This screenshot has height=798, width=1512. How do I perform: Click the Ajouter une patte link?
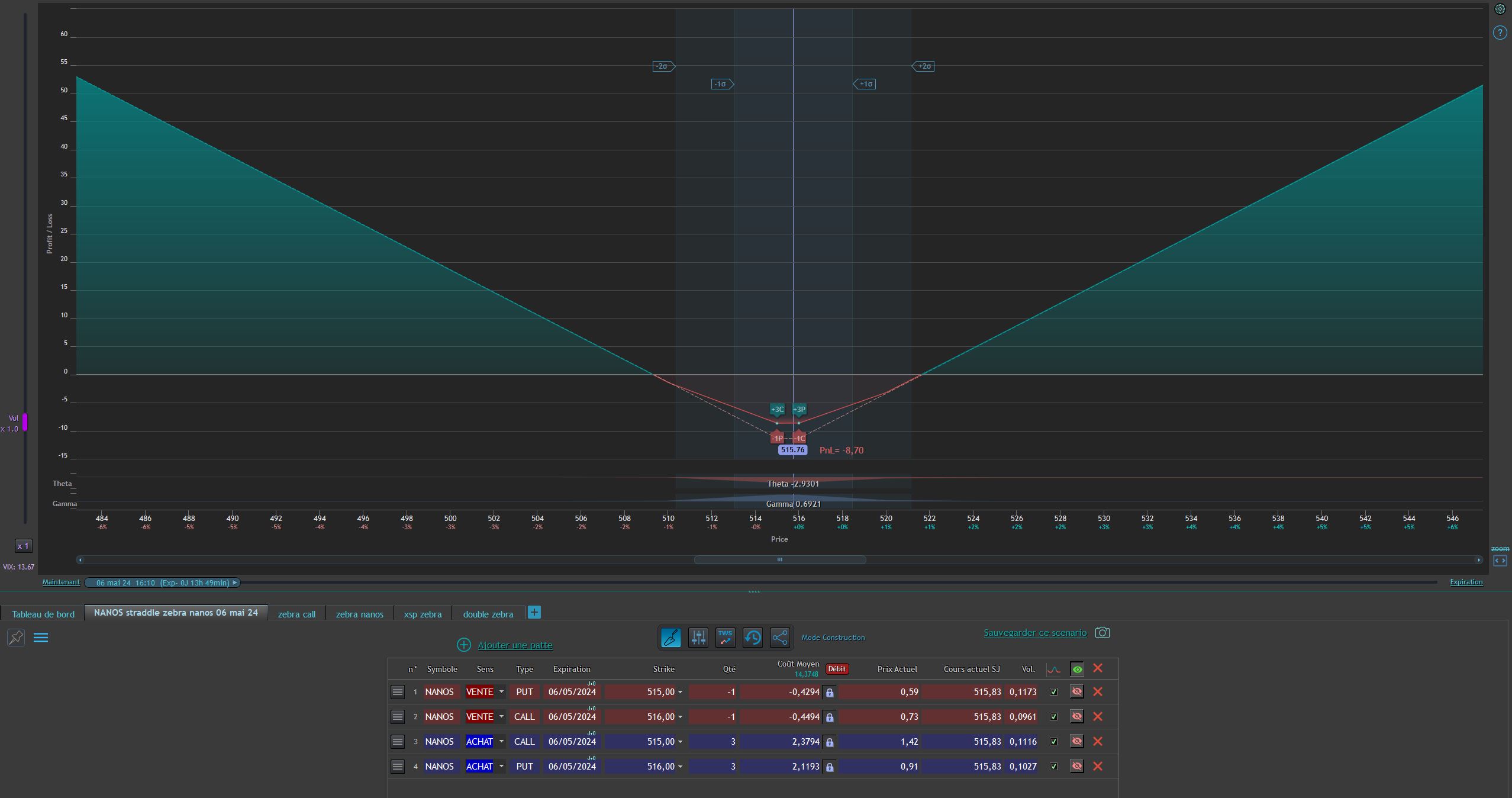tap(515, 645)
